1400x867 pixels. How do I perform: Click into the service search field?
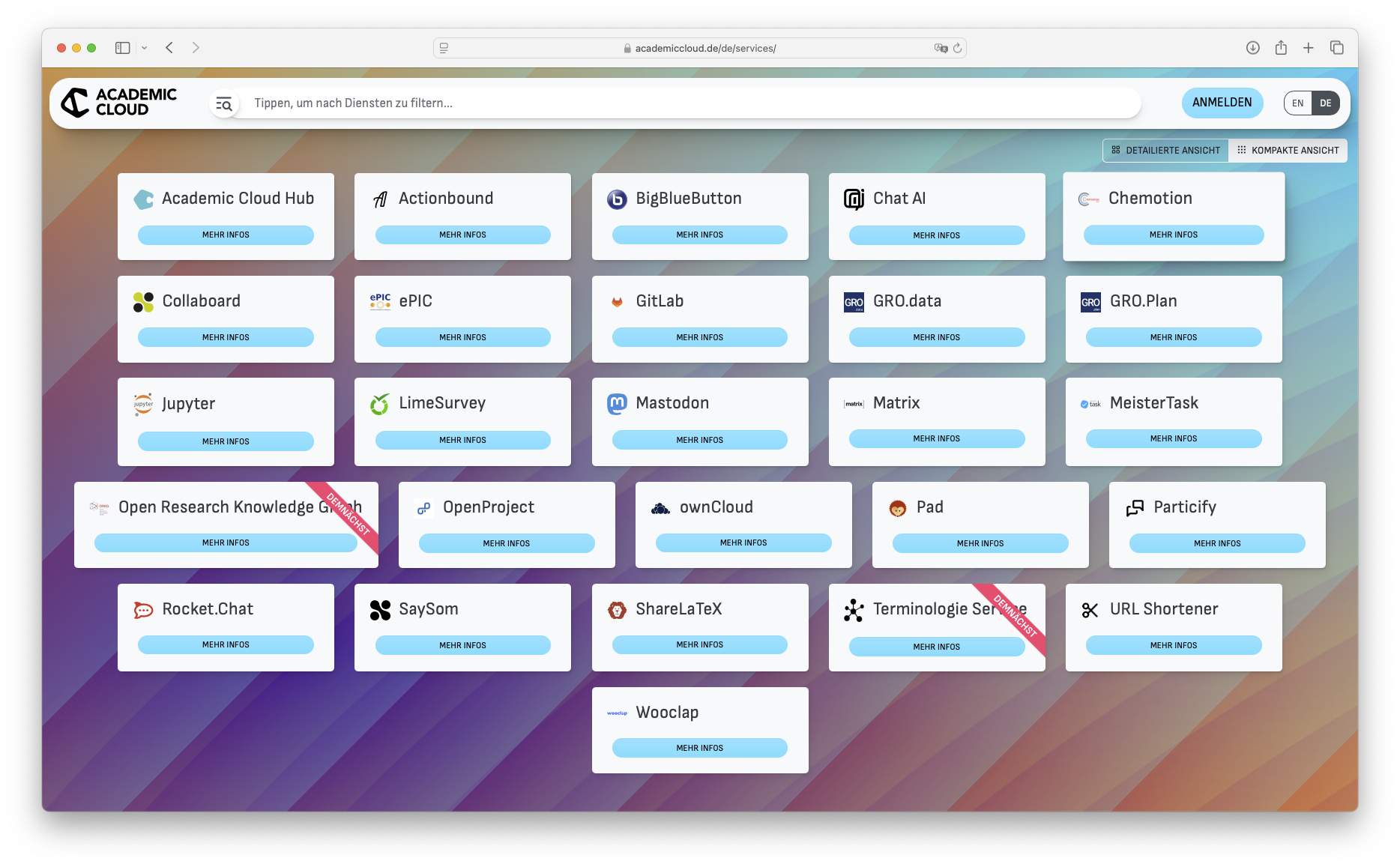[675, 103]
